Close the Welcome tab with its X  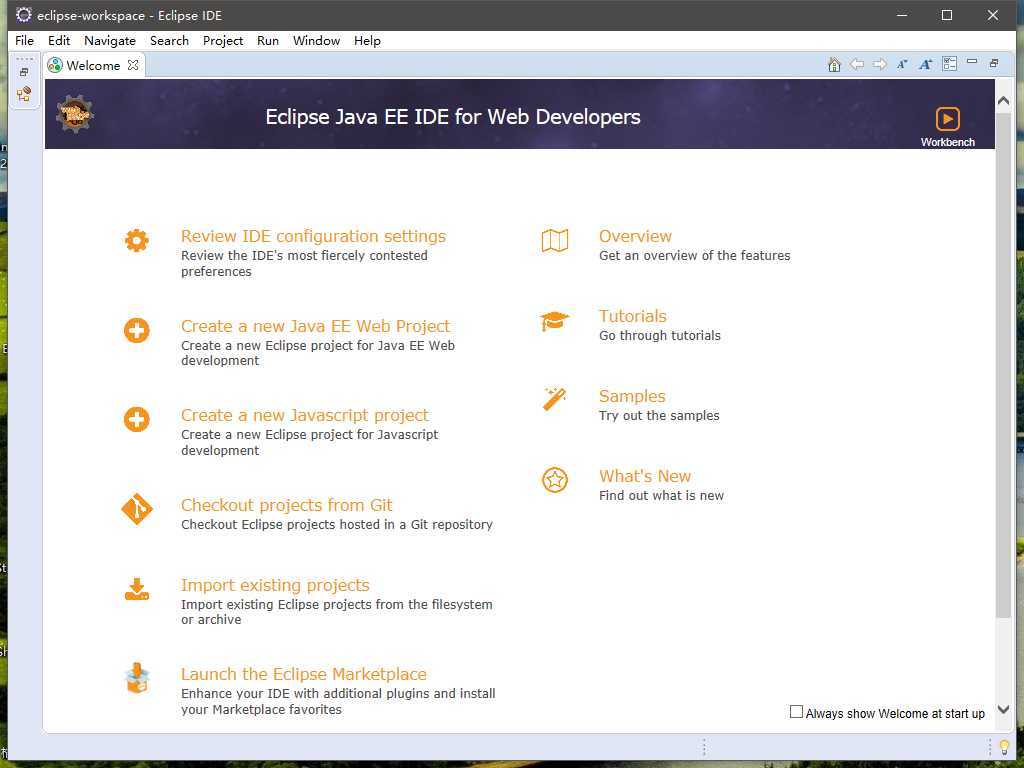[133, 65]
